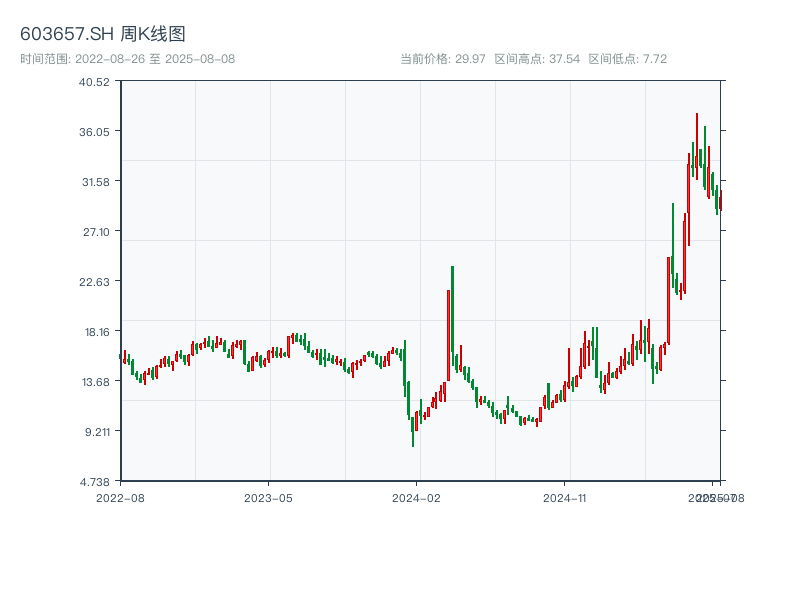Click the period low label 区间低点: 7.72

(628, 59)
